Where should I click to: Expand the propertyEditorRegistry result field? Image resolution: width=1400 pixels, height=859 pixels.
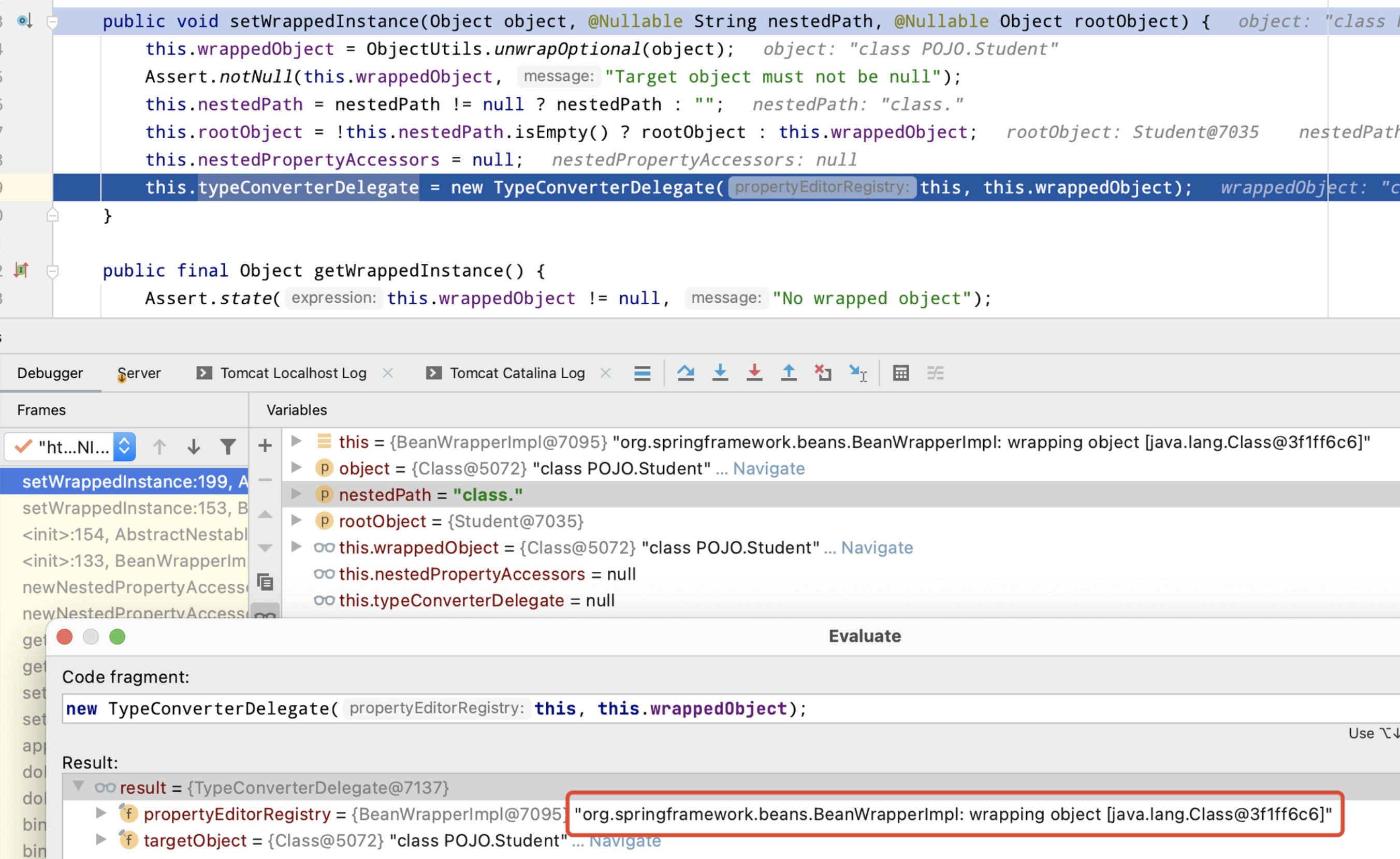click(x=100, y=813)
